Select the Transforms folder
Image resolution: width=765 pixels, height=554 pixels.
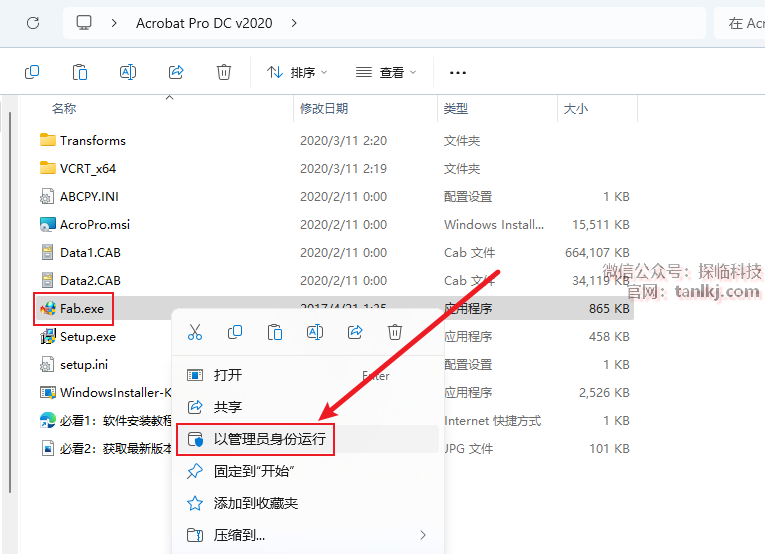(93, 140)
